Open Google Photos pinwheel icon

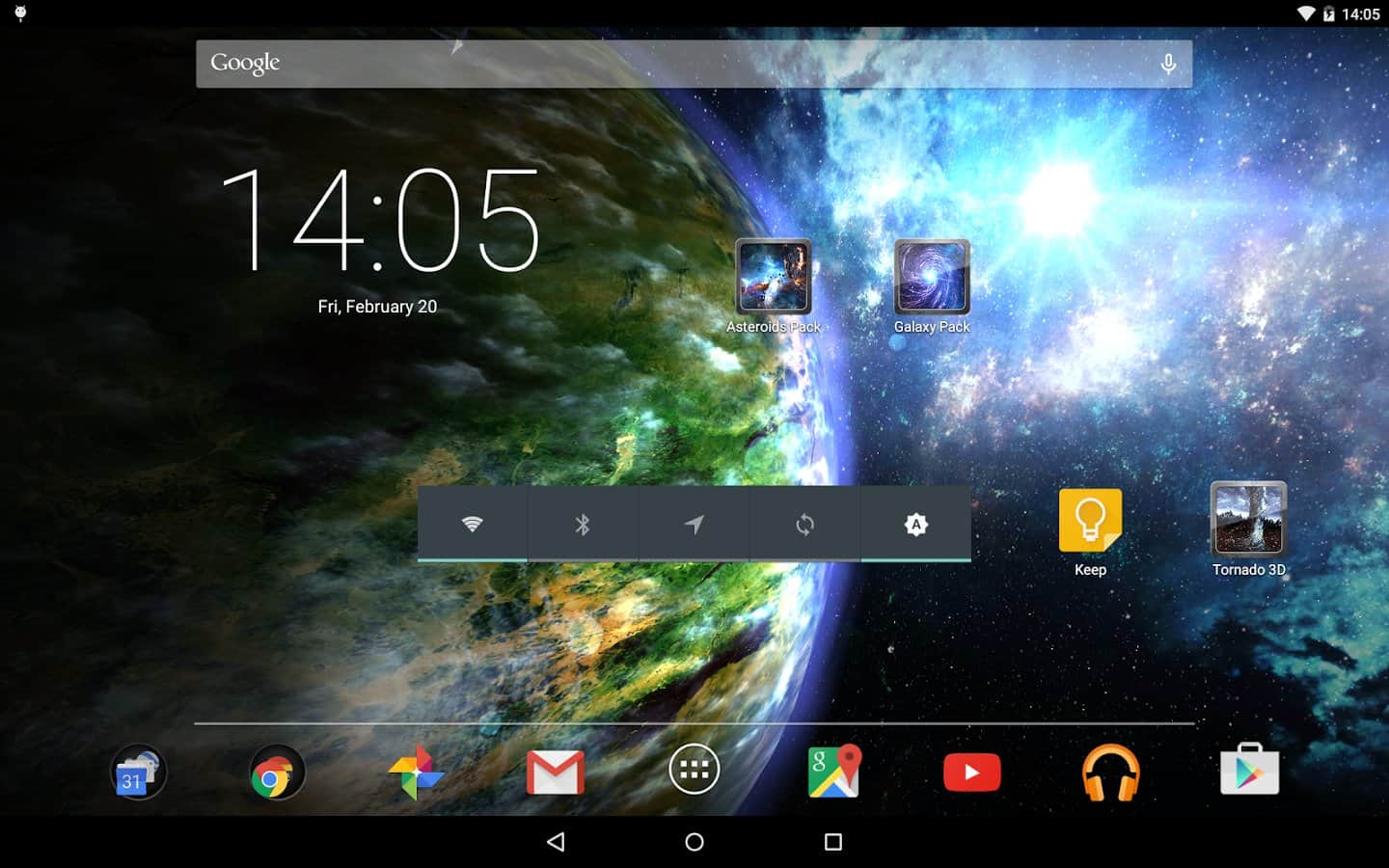click(416, 773)
